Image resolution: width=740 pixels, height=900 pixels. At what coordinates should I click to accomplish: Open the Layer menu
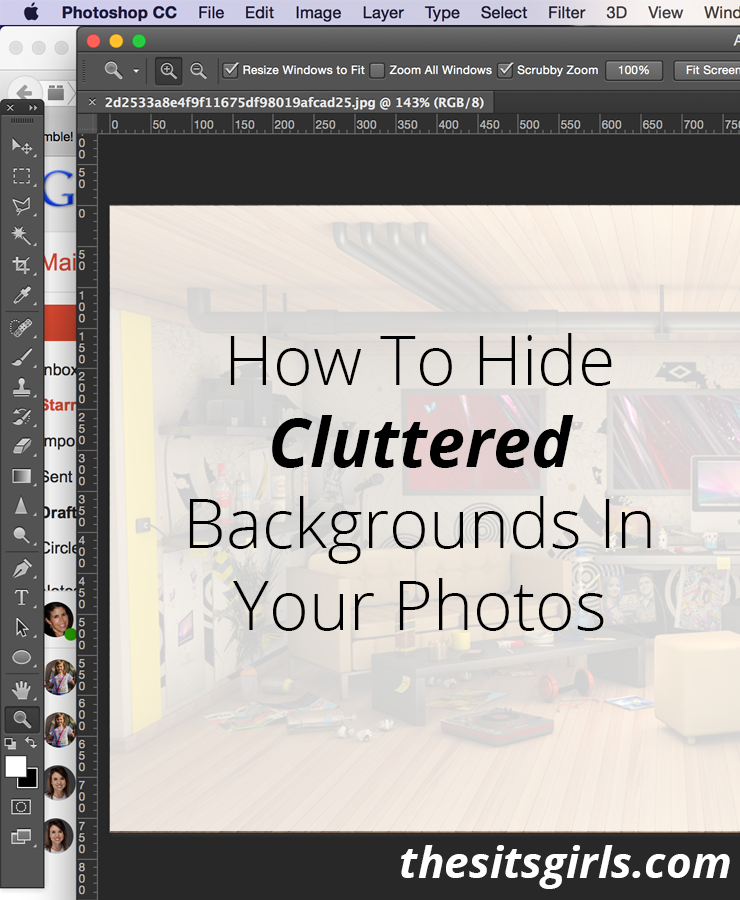(383, 13)
